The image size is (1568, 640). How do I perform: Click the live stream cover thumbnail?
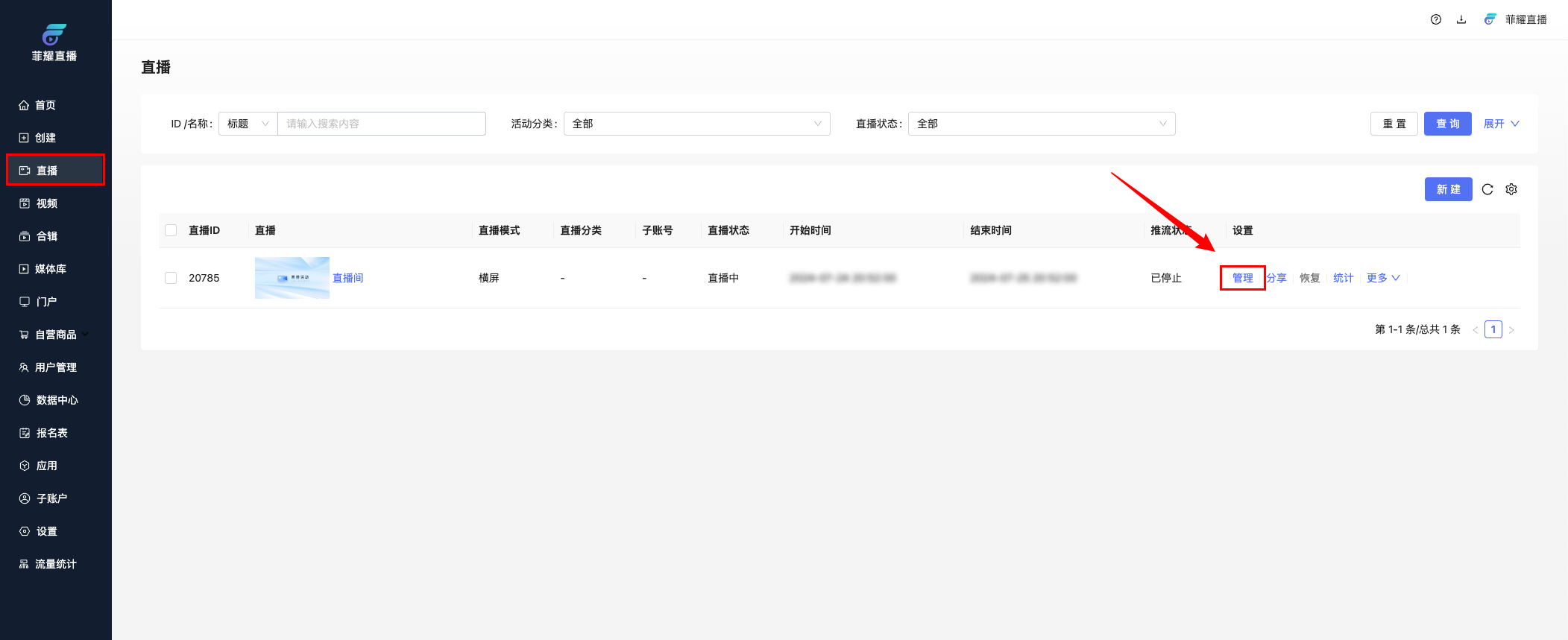click(x=292, y=278)
